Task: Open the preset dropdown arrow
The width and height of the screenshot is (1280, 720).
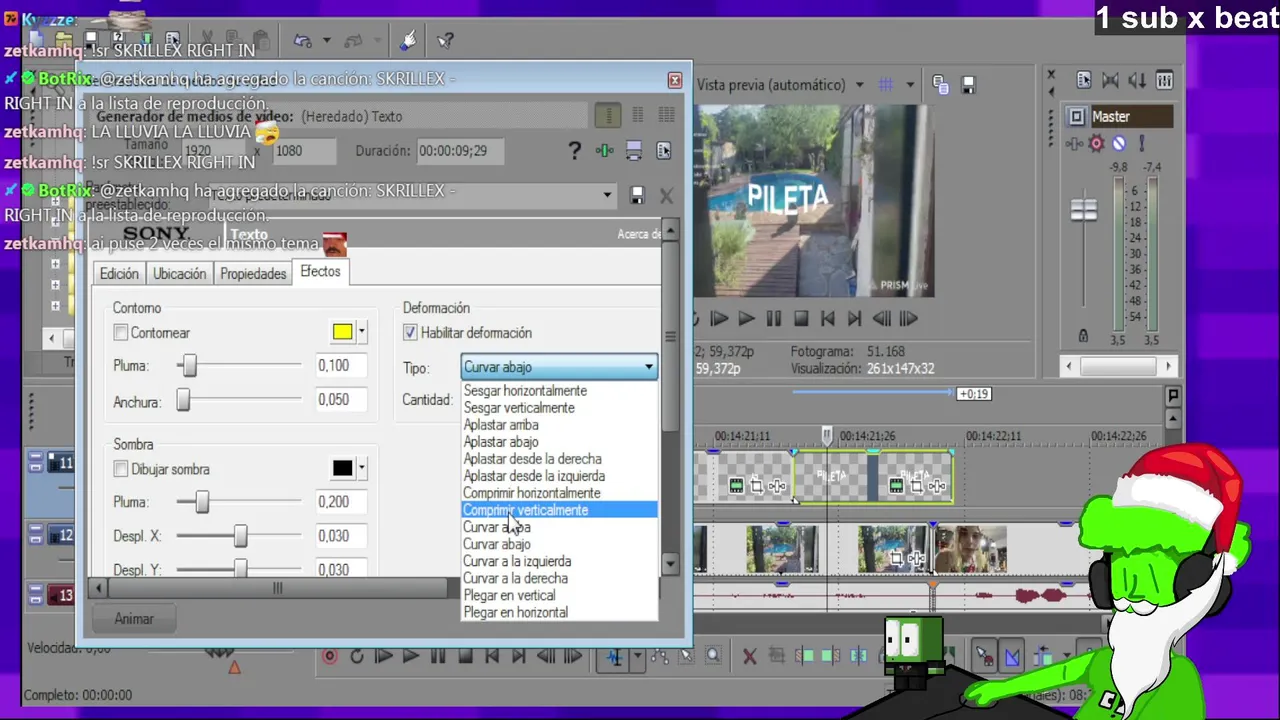Action: pyautogui.click(x=607, y=195)
